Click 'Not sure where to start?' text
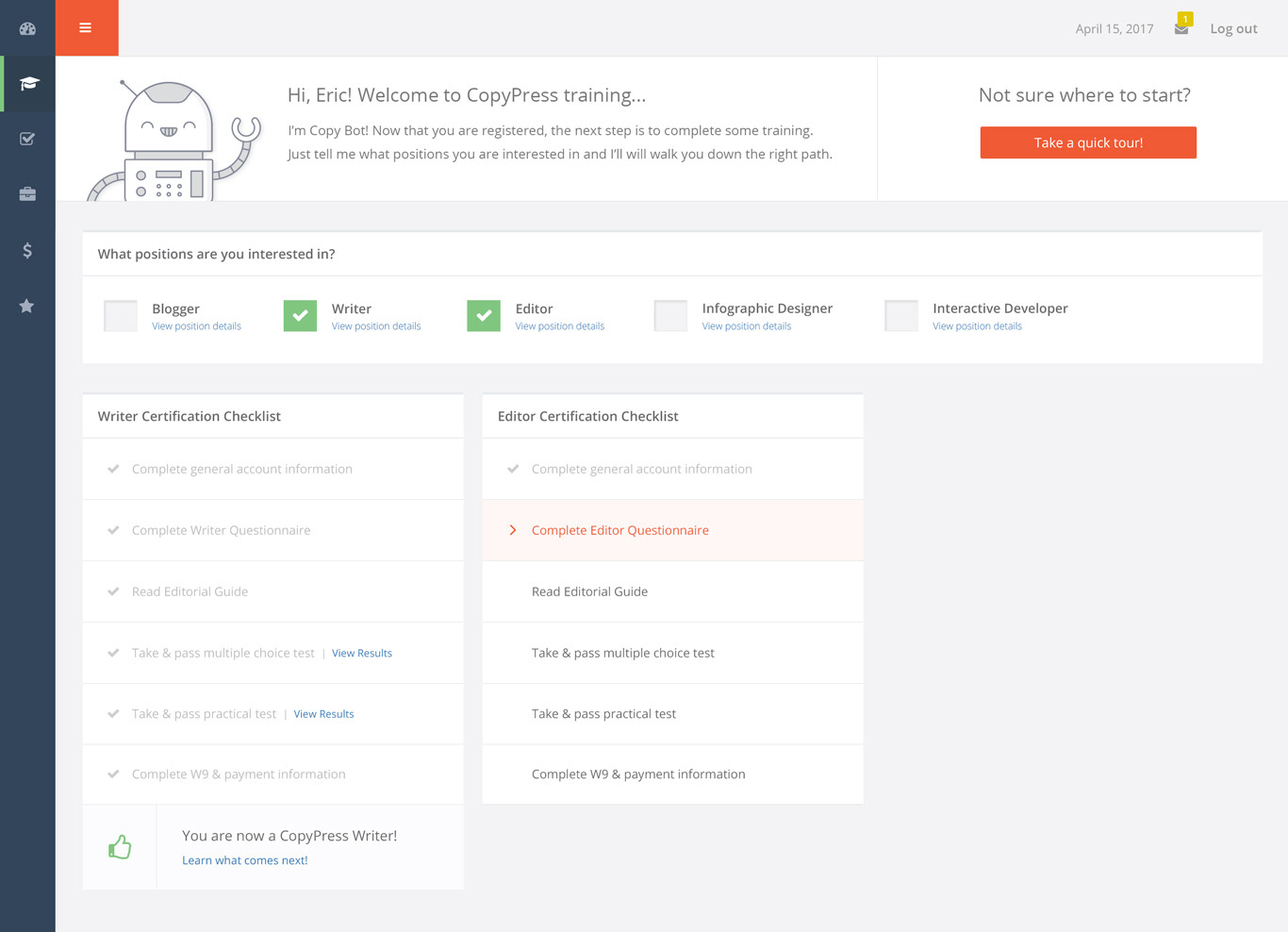1288x932 pixels. click(x=1084, y=95)
